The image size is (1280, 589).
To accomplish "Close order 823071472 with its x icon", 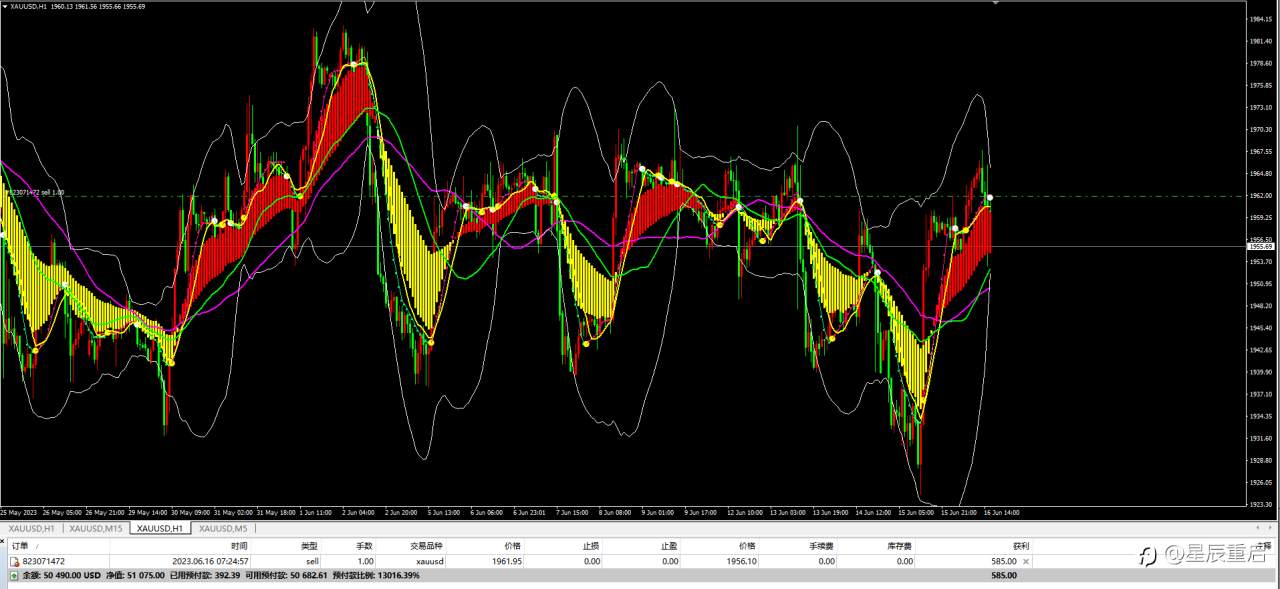I will pos(1025,562).
